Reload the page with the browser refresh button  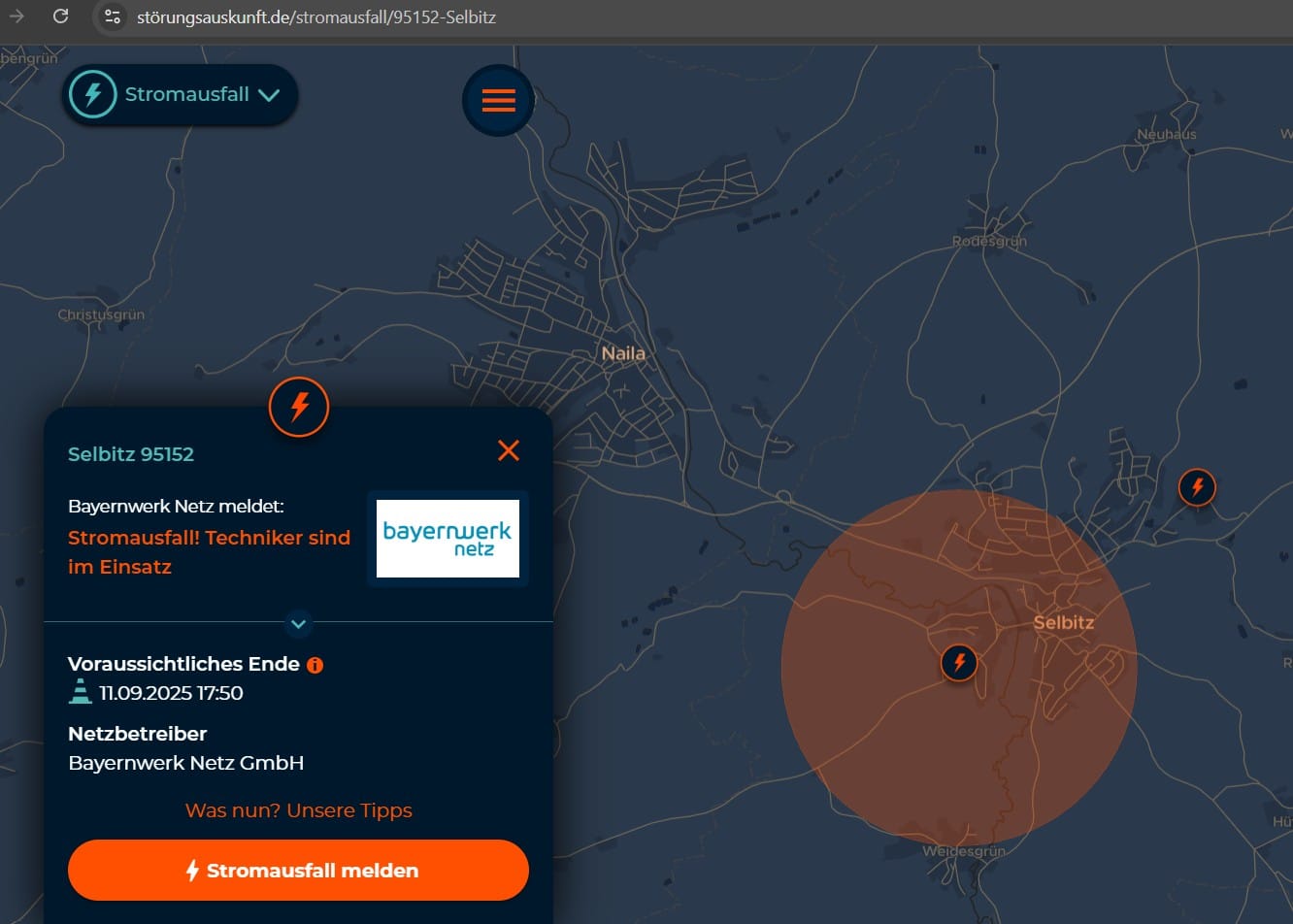(x=60, y=16)
